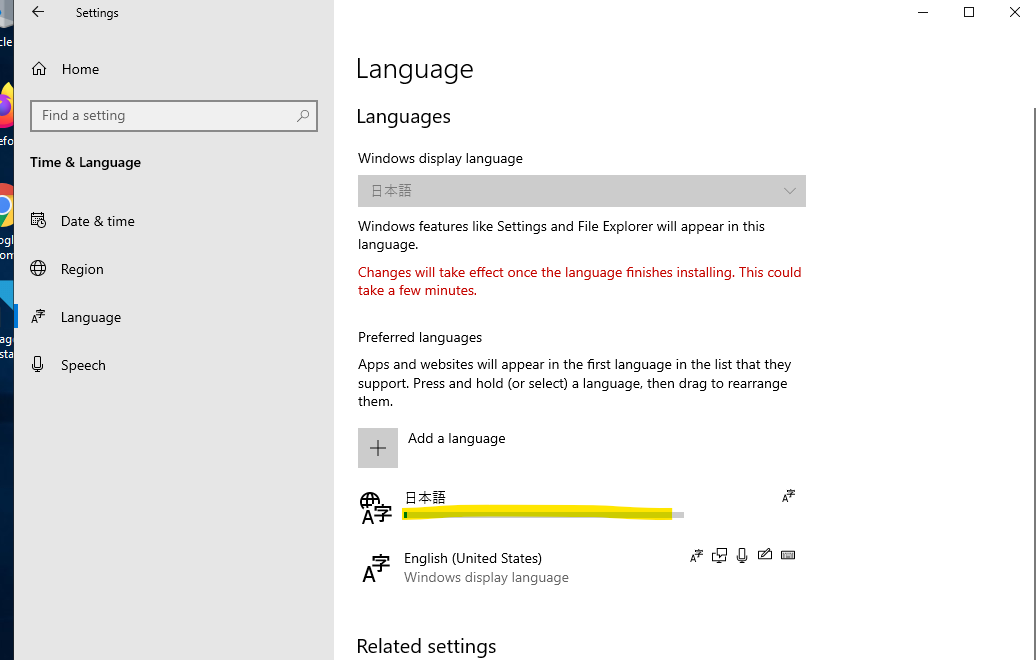Click the Find a setting search box
The image size is (1036, 660).
coord(174,116)
